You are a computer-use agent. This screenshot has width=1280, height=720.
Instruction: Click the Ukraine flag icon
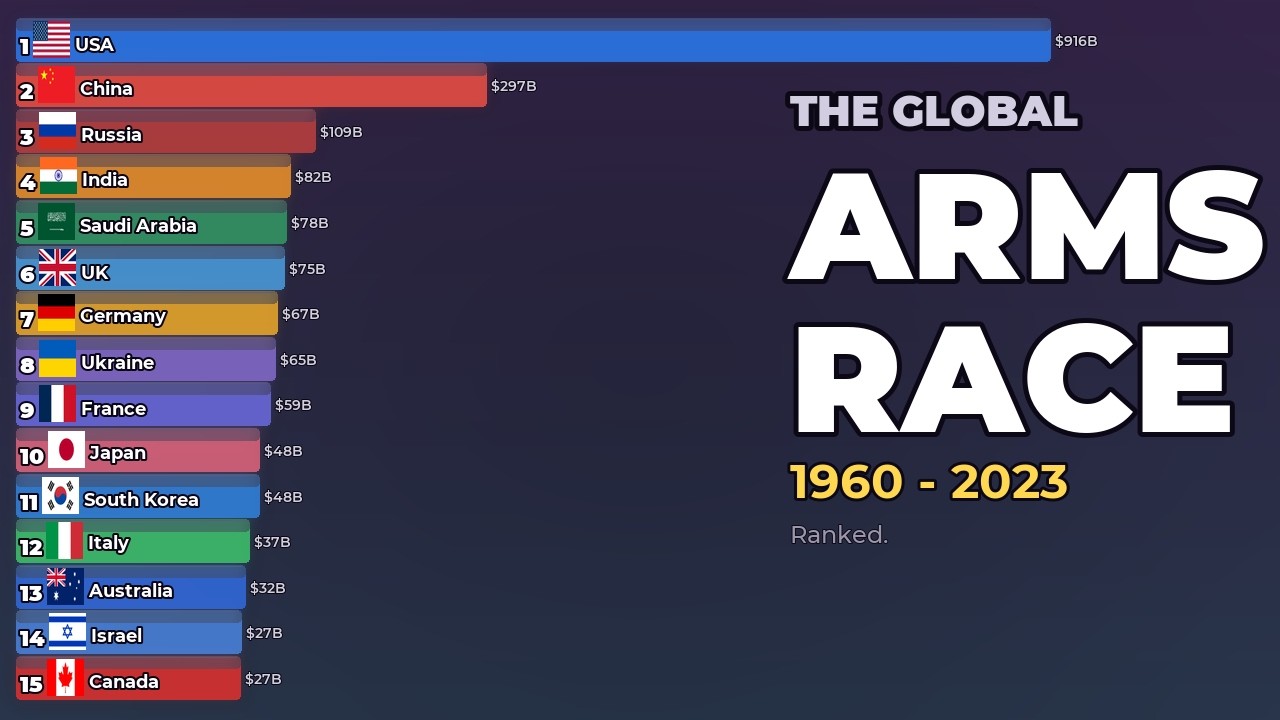[x=57, y=360]
